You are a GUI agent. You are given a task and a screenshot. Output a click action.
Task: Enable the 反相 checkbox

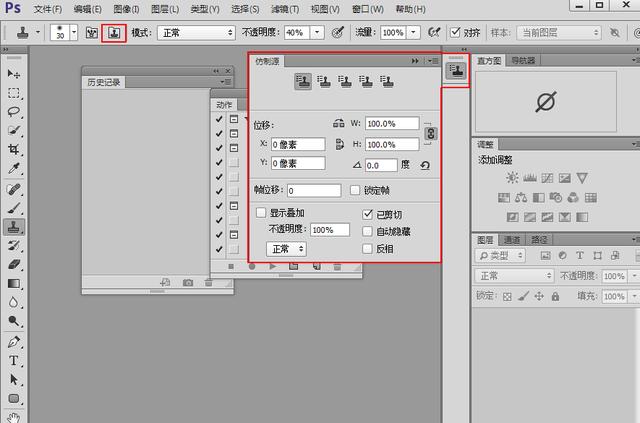pos(367,249)
